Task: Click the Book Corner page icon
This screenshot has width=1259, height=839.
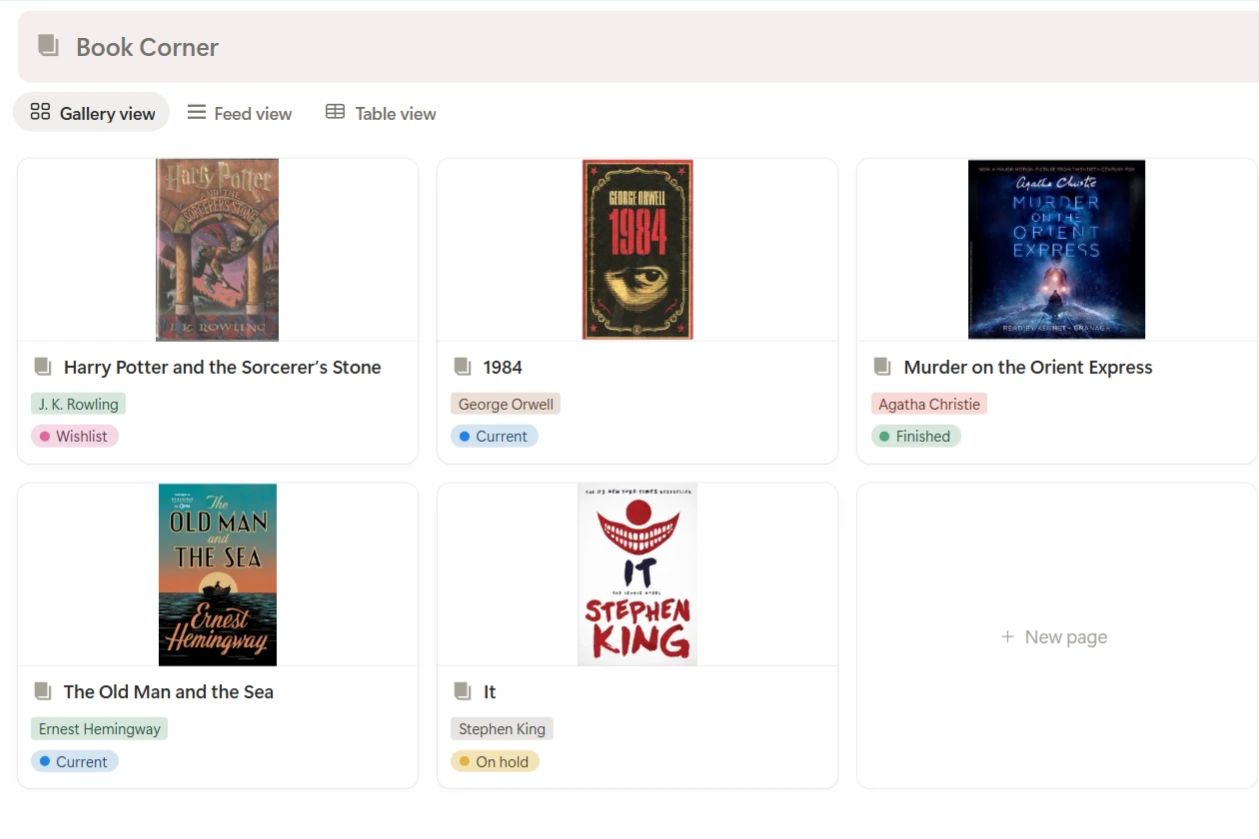Action: 47,46
